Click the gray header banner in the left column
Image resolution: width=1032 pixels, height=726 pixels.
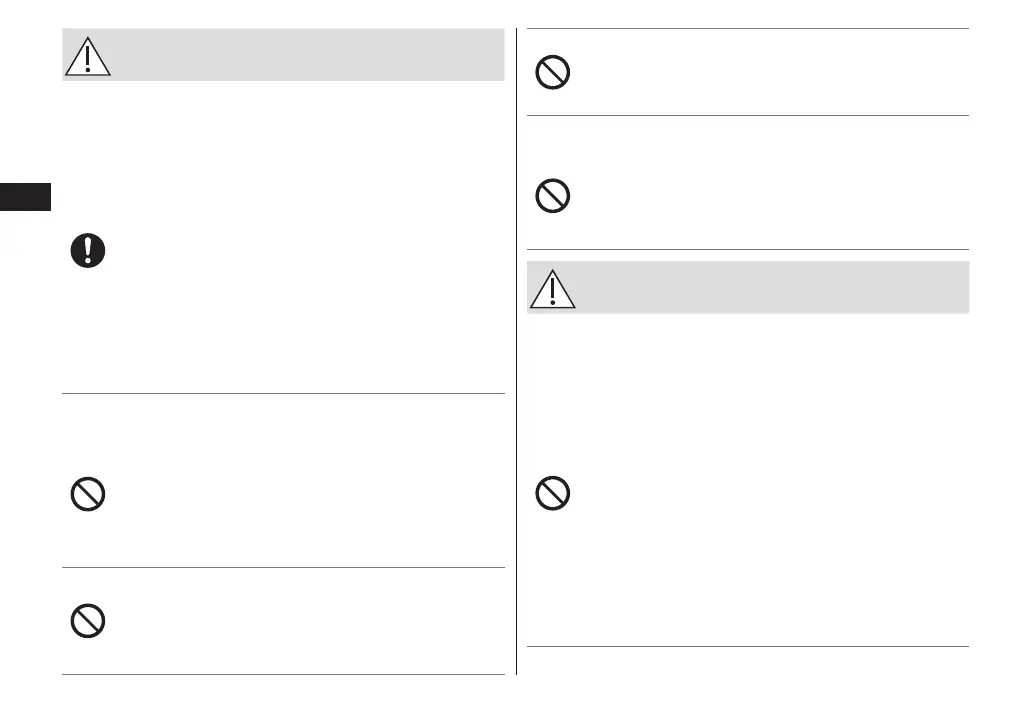point(300,55)
